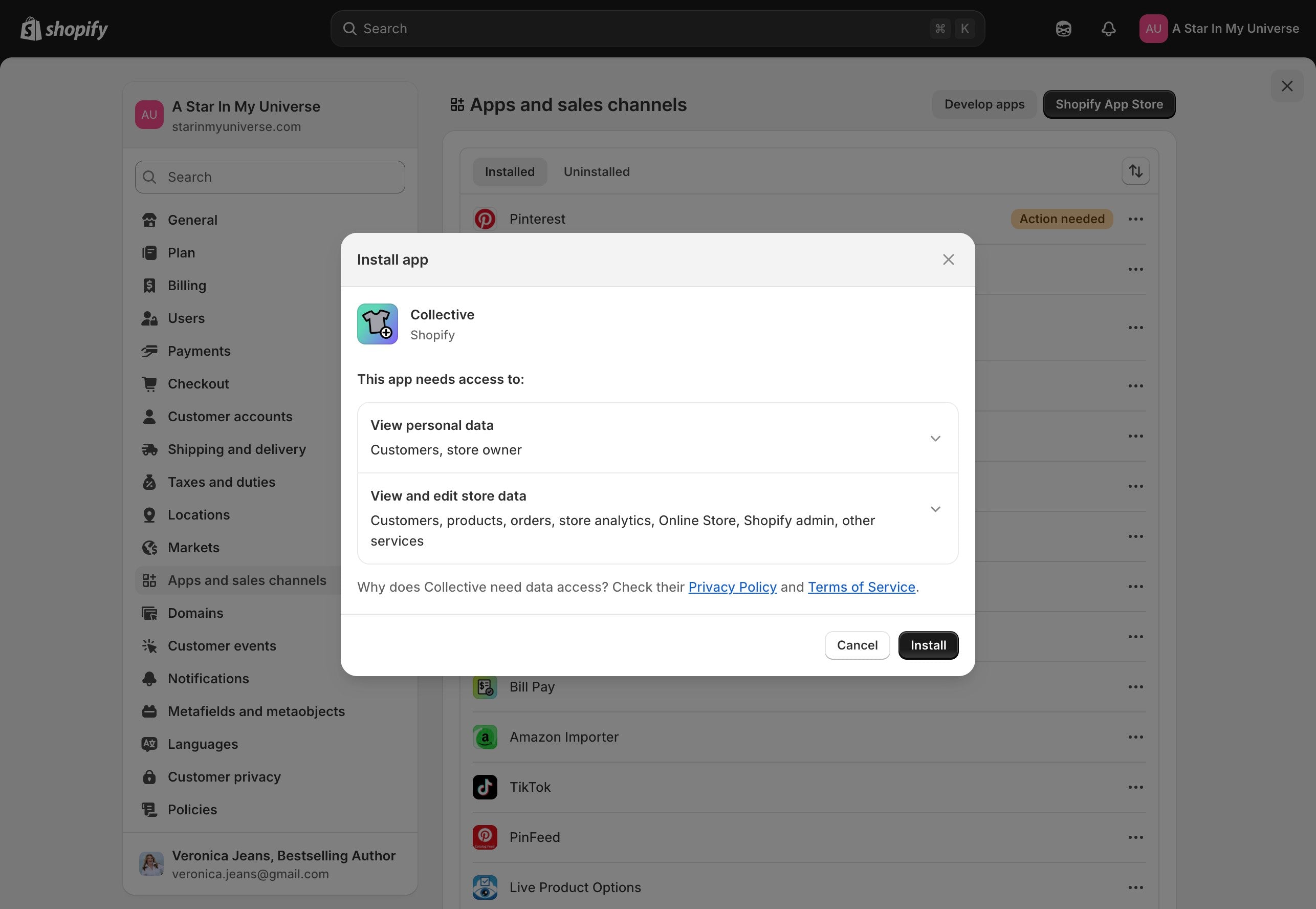
Task: Open more options for Live Product Options
Action: 1135,888
